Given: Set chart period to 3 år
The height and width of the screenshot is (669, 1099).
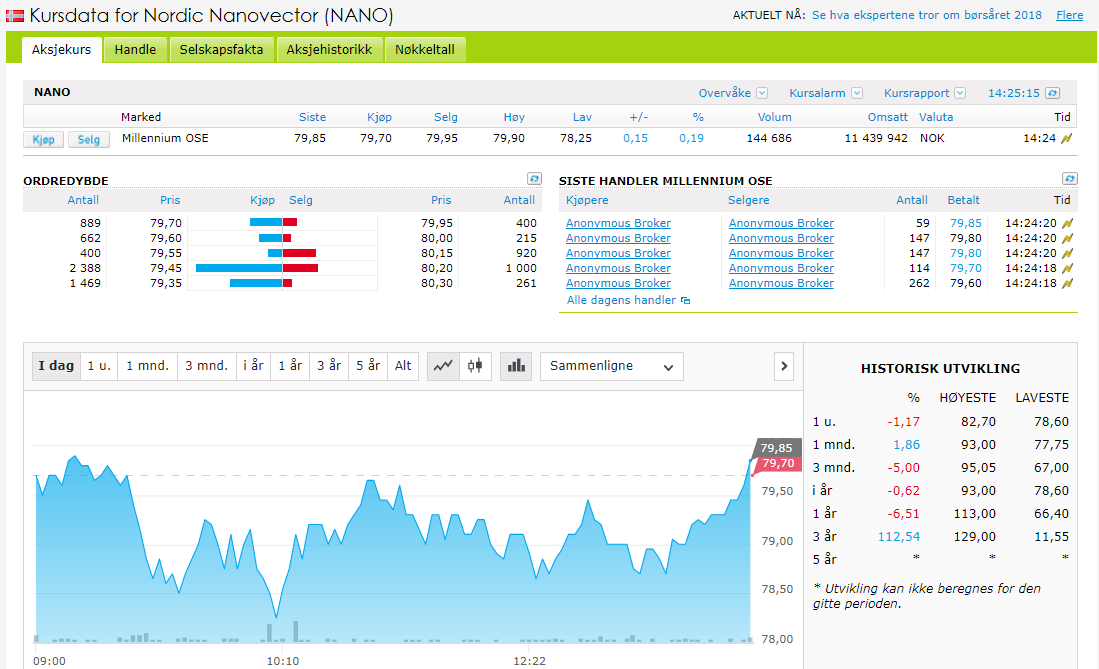Looking at the screenshot, I should [x=329, y=366].
